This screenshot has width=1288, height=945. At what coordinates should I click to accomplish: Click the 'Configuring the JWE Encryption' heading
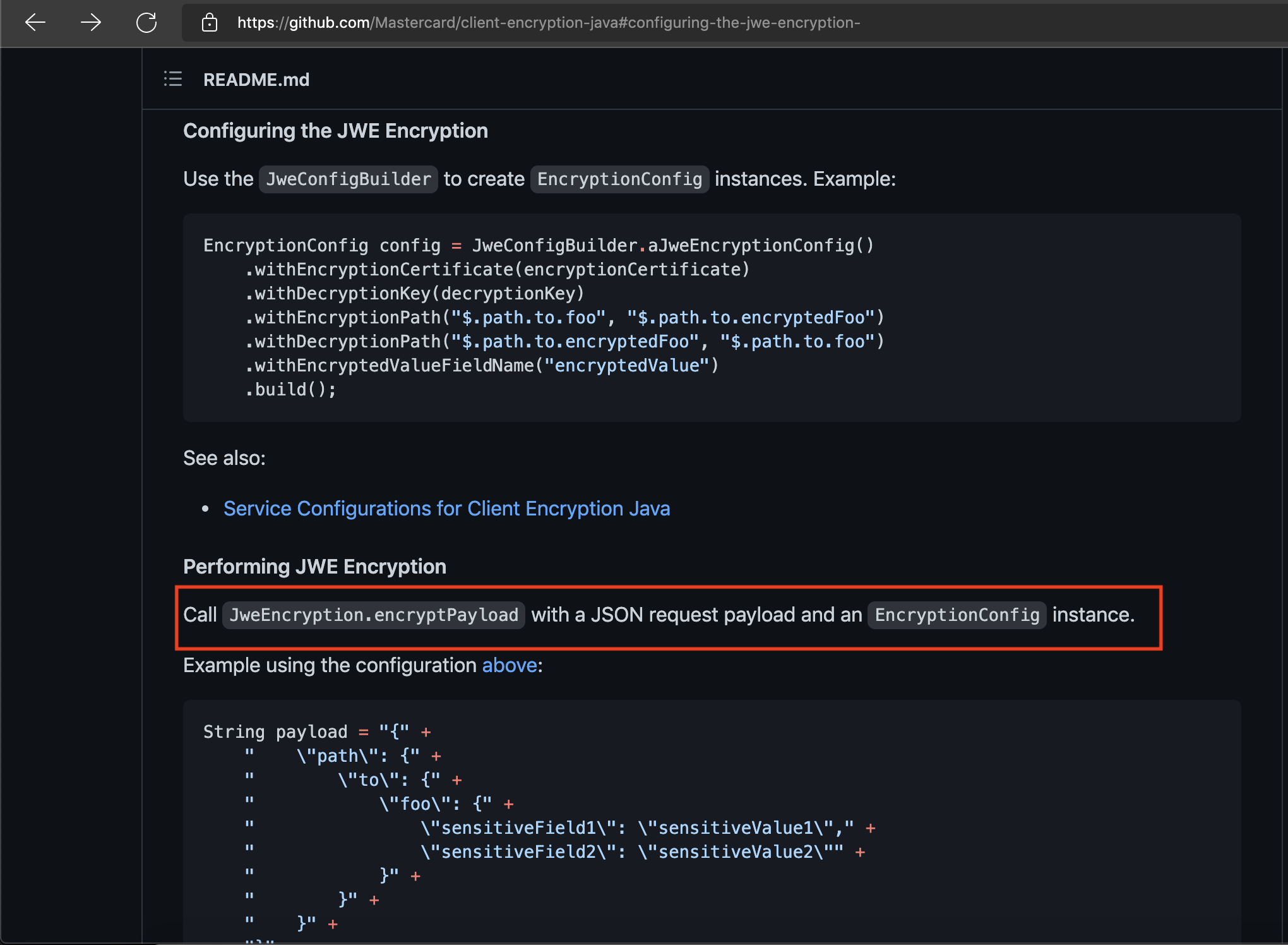pyautogui.click(x=335, y=131)
